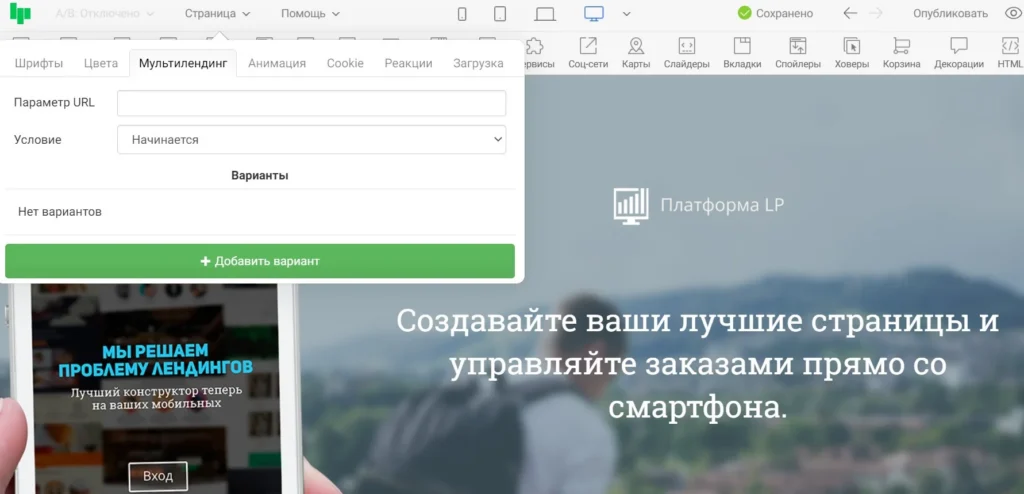Focus the Параметр URL input field

coord(312,103)
